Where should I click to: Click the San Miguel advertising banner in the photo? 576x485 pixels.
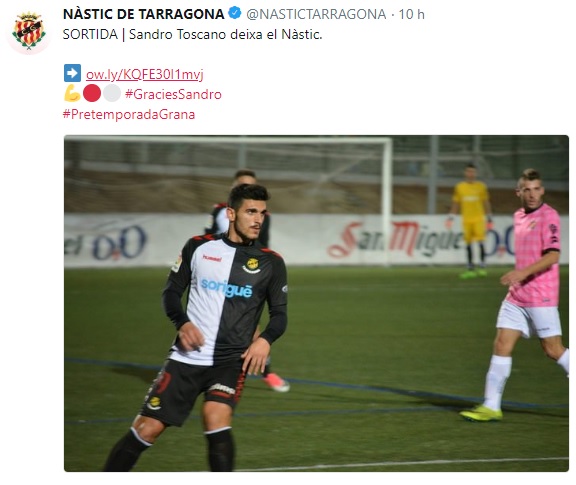(x=395, y=239)
